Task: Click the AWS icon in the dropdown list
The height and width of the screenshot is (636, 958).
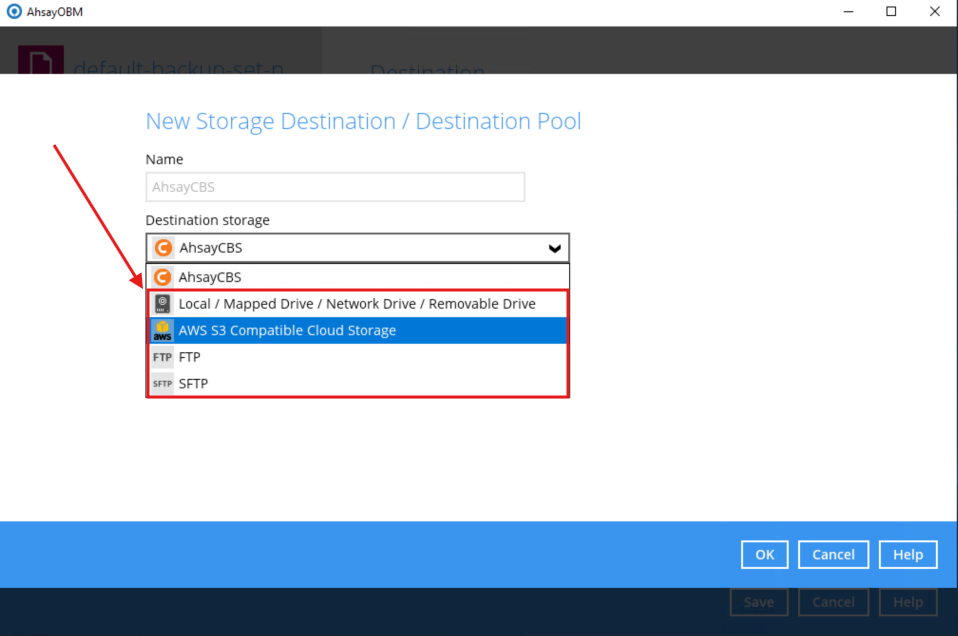Action: (x=163, y=331)
